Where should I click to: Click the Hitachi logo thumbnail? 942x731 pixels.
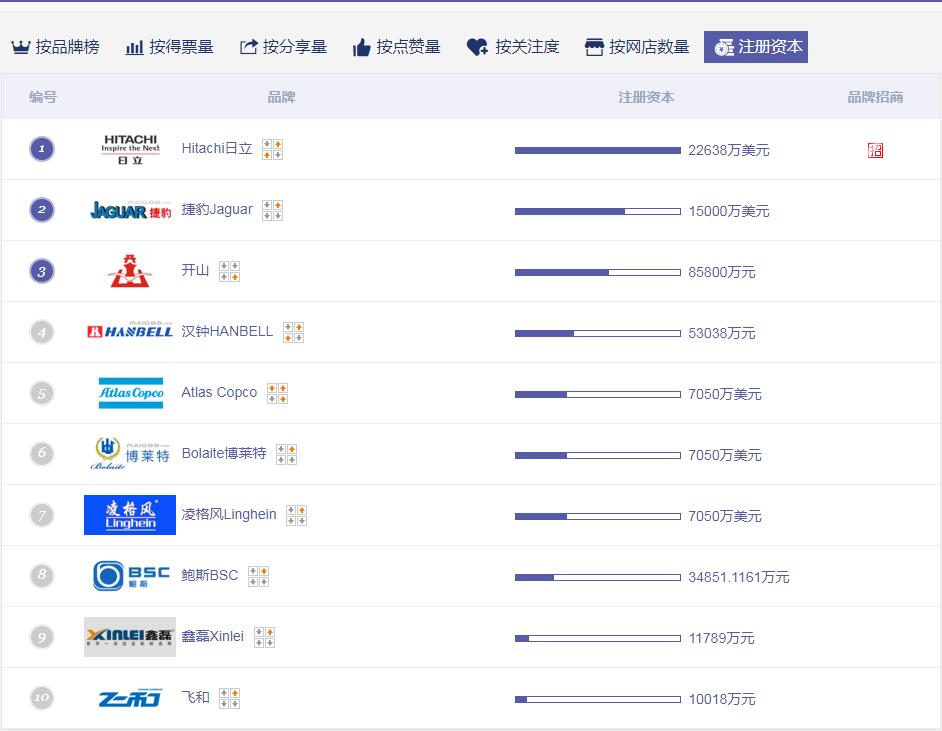pyautogui.click(x=130, y=149)
